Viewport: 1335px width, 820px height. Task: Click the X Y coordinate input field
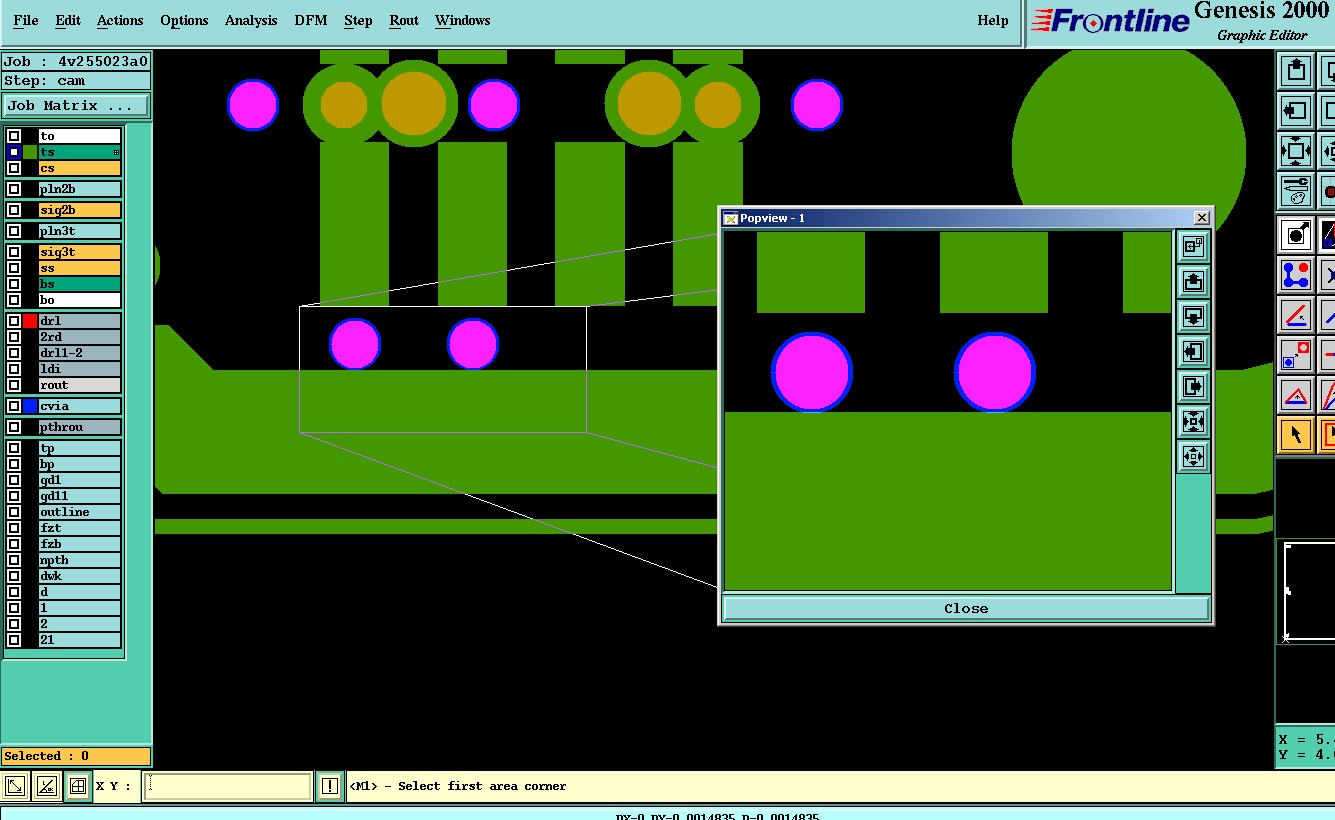pyautogui.click(x=227, y=786)
